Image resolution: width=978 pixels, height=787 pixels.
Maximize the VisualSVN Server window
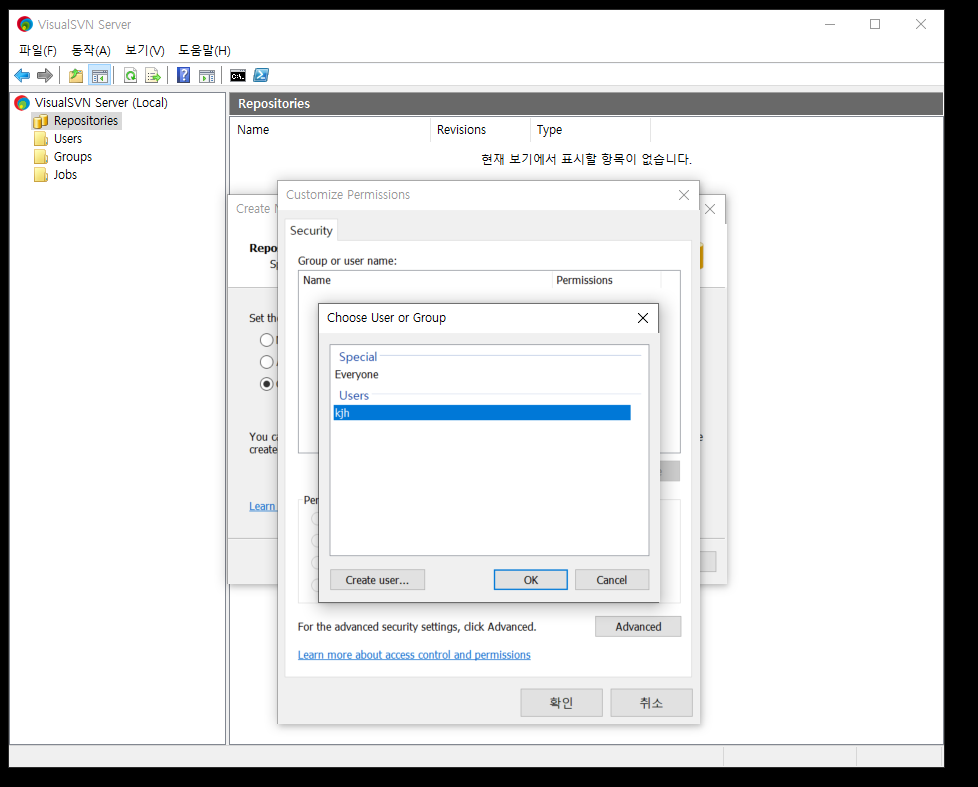875,24
